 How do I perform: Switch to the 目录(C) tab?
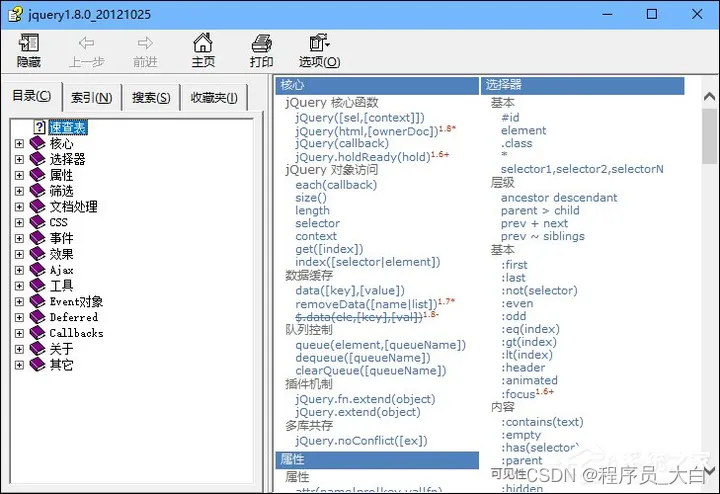32,96
